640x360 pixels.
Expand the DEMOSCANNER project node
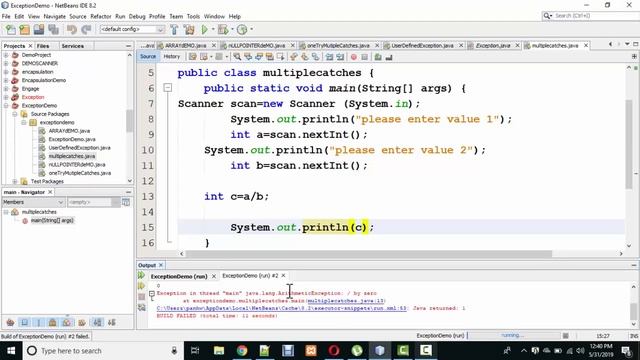point(6,64)
